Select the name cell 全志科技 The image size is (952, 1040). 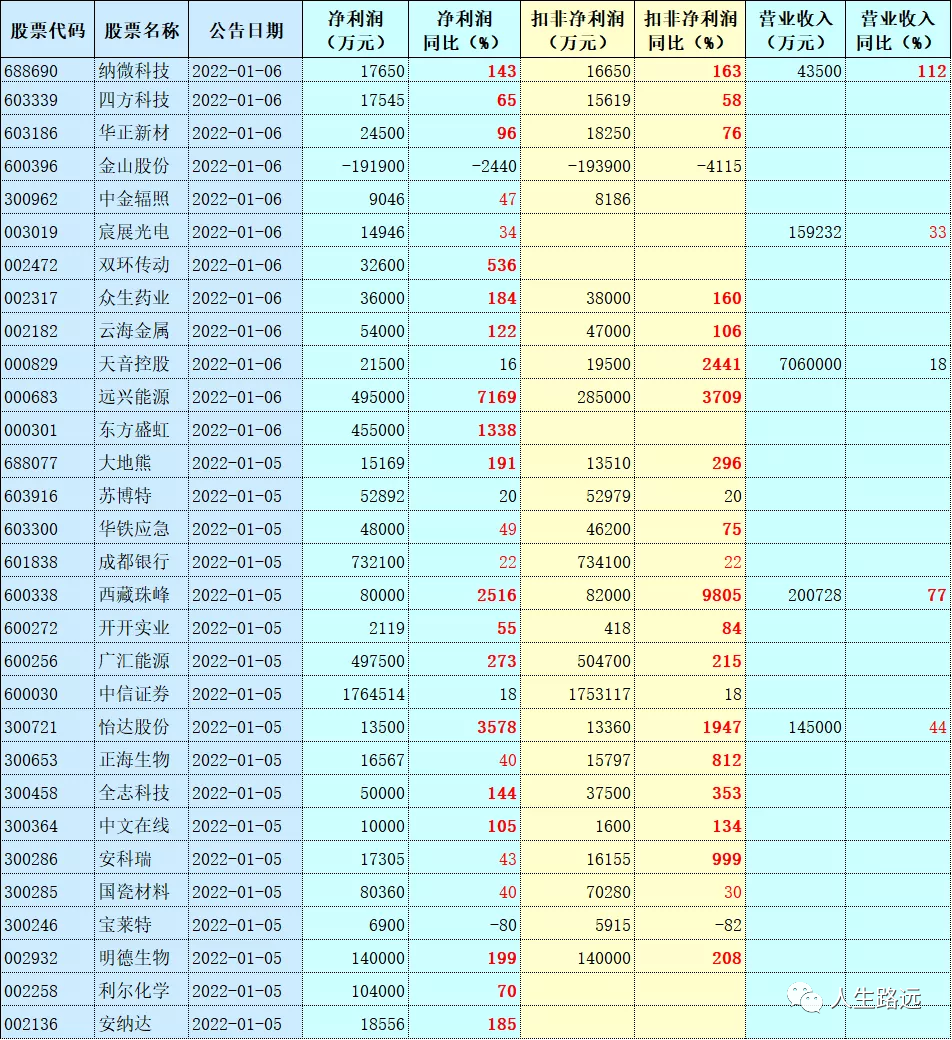pyautogui.click(x=141, y=793)
